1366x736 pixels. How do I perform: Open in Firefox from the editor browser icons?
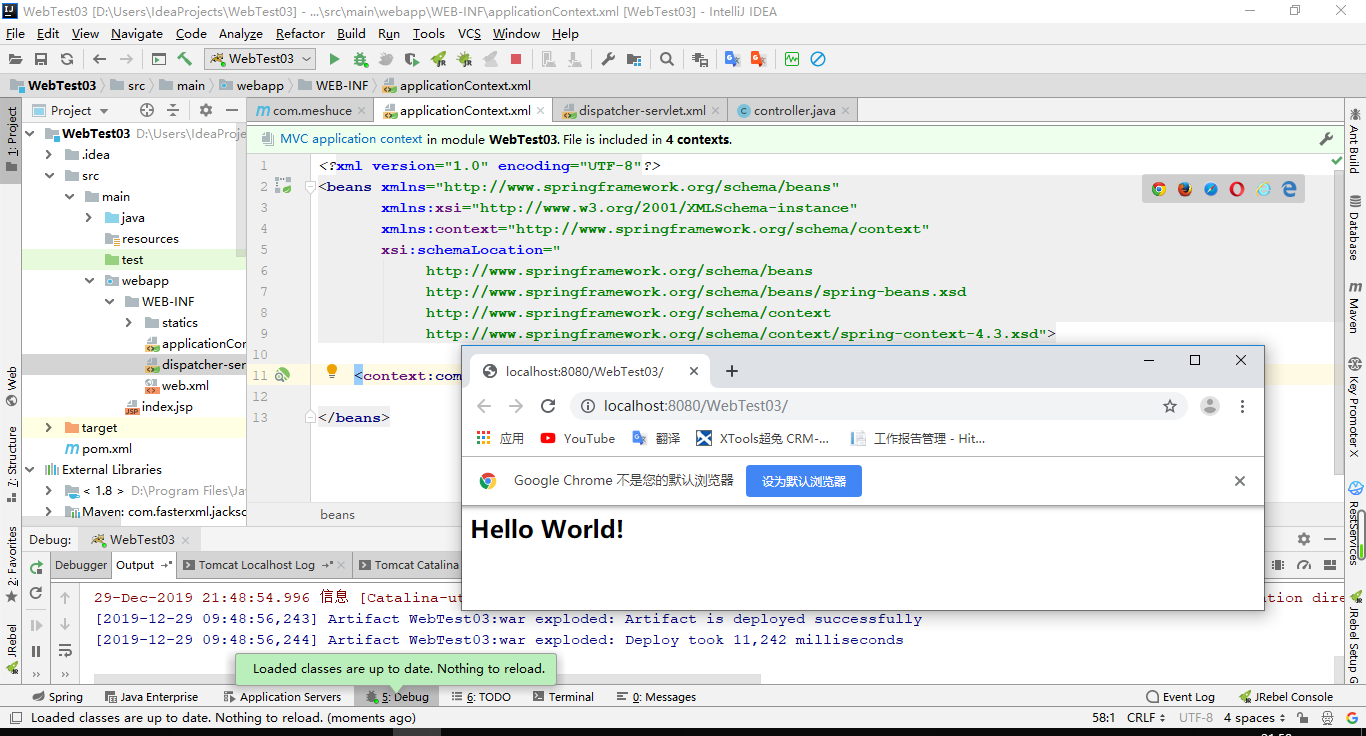[x=1185, y=188]
